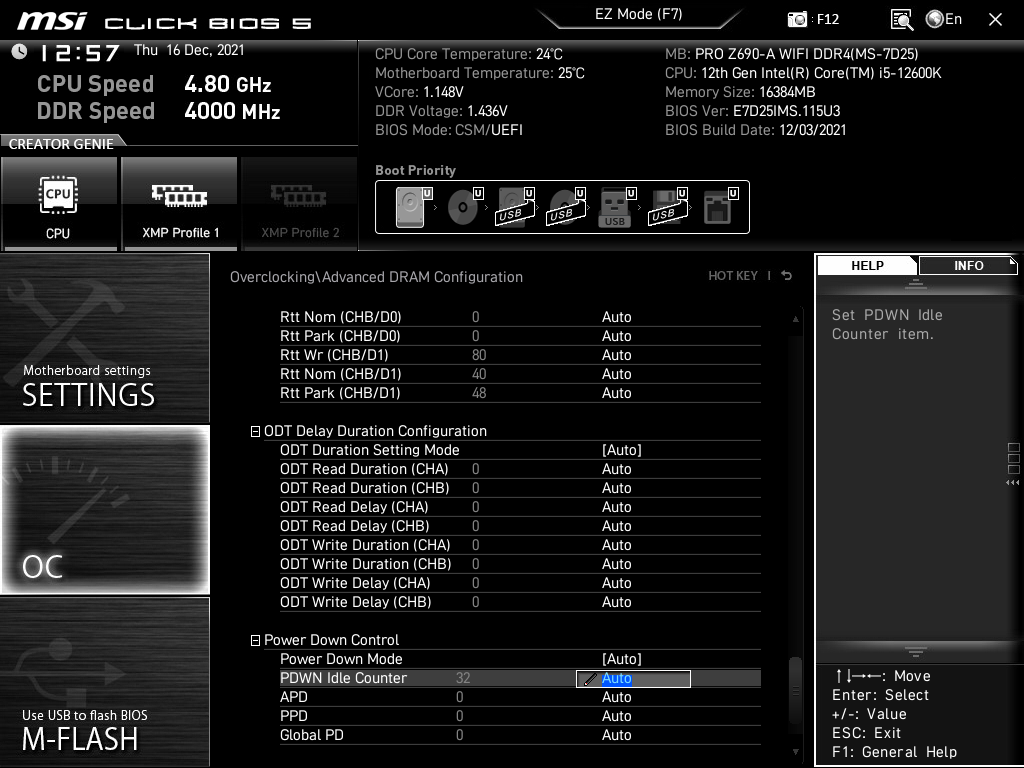The image size is (1024, 768).
Task: Click the help panel bottom grip handle
Action: pos(916,652)
